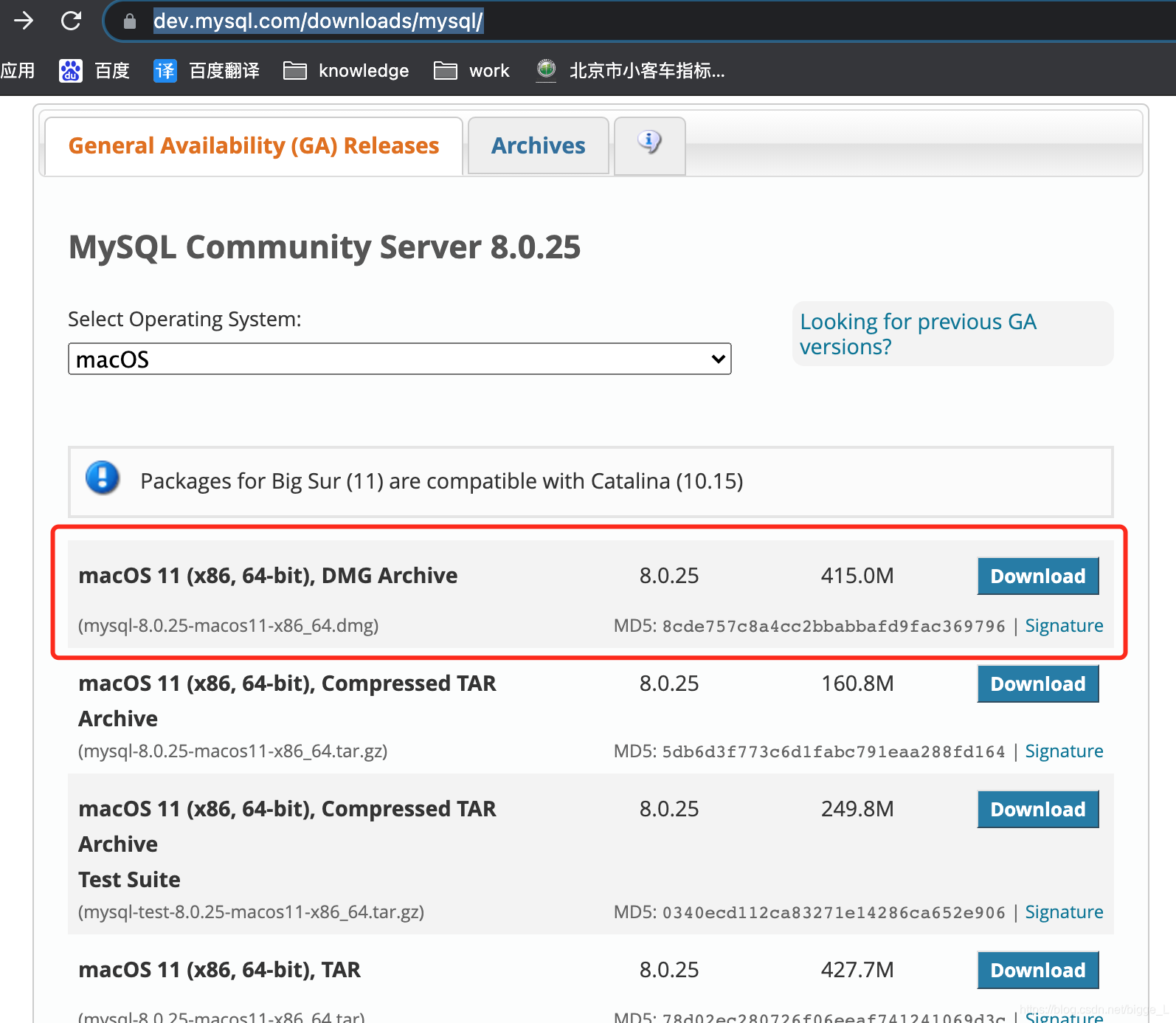1176x1023 pixels.
Task: Open the 北京市小客车指标 bookmark
Action: pos(631,71)
